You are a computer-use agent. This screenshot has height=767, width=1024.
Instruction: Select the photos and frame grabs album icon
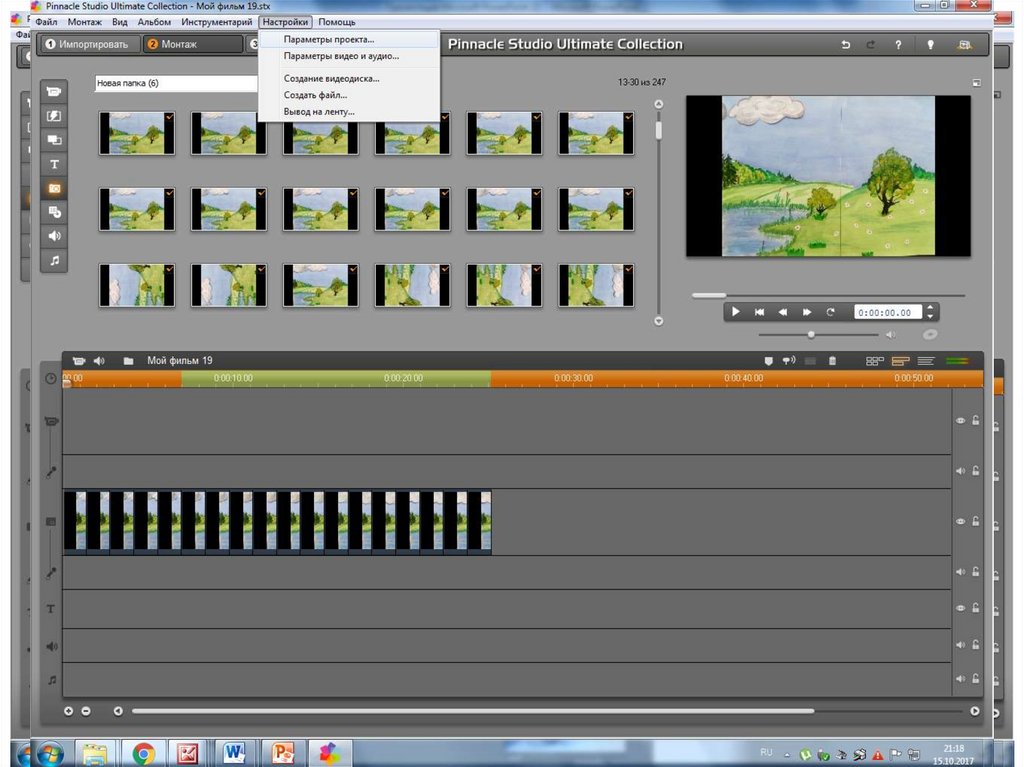click(x=54, y=188)
